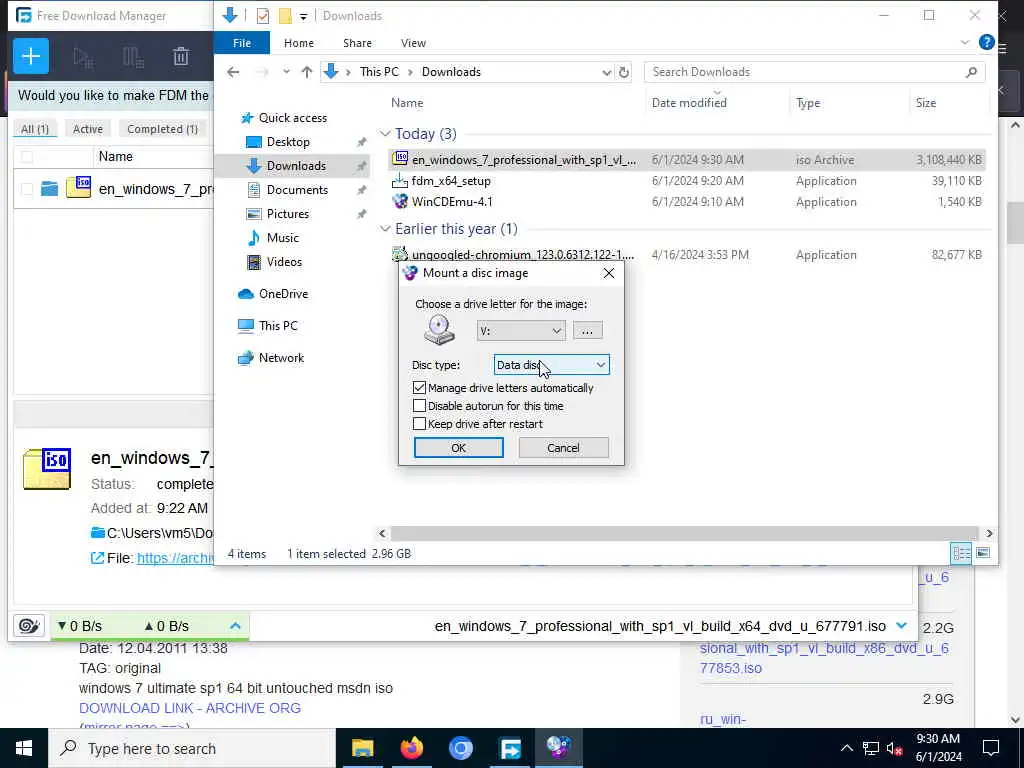1024x768 pixels.
Task: Click DOWNLOAD LINK - ARCHIVE ORG link
Action: click(x=190, y=708)
